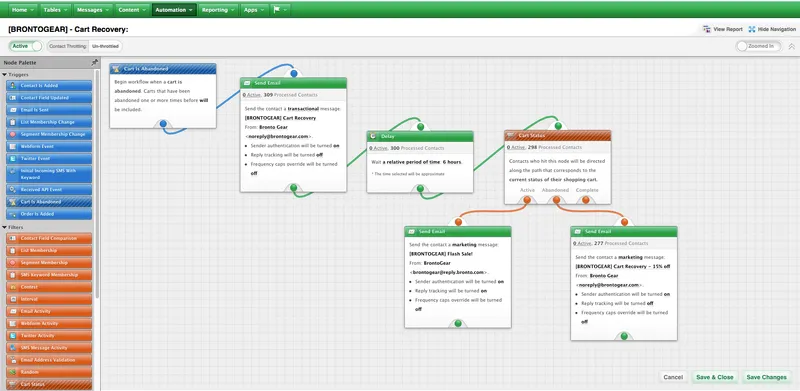
Task: Select SMS Message Activity filter node
Action: tap(49, 348)
